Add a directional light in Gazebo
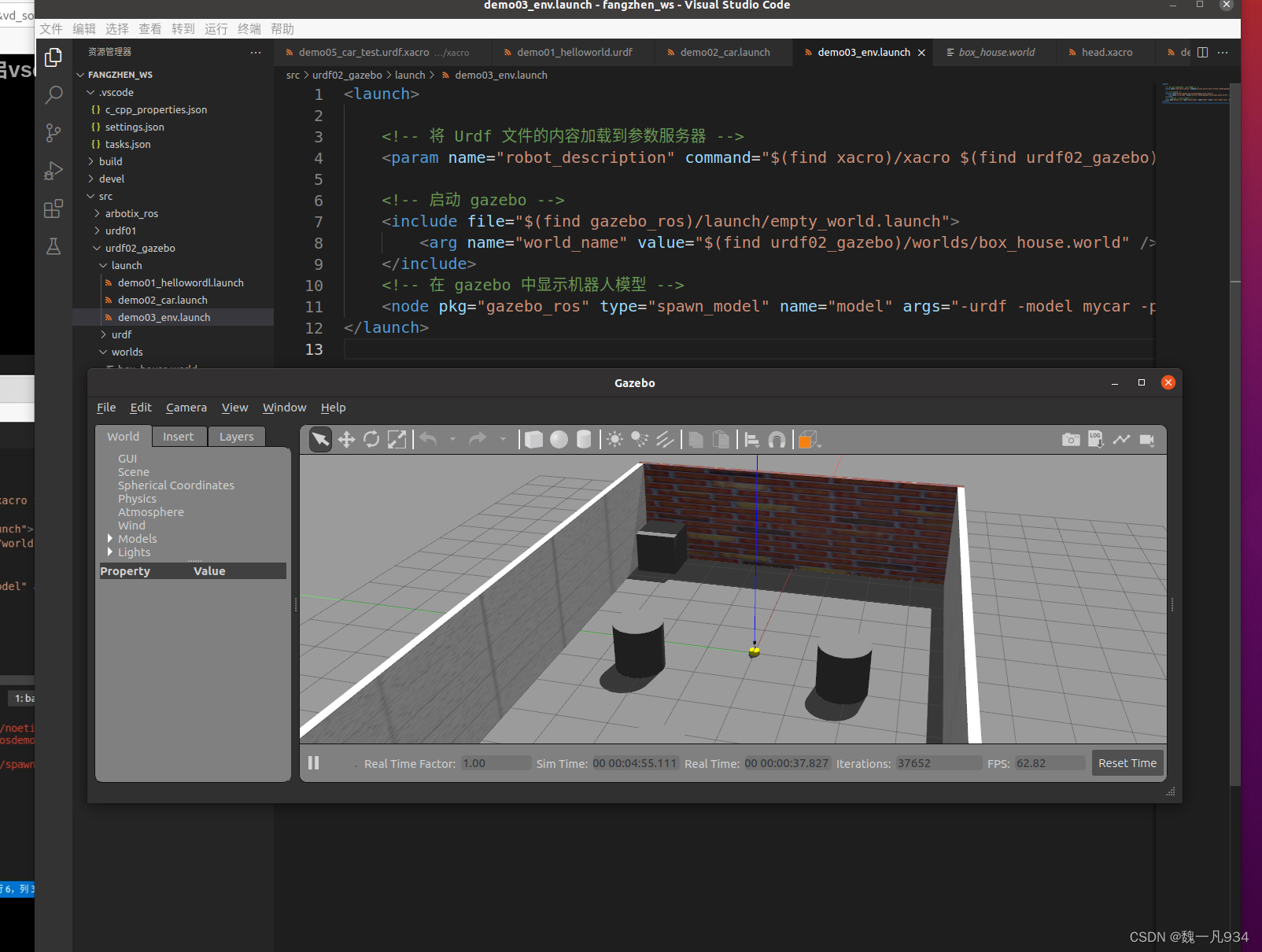 (665, 439)
